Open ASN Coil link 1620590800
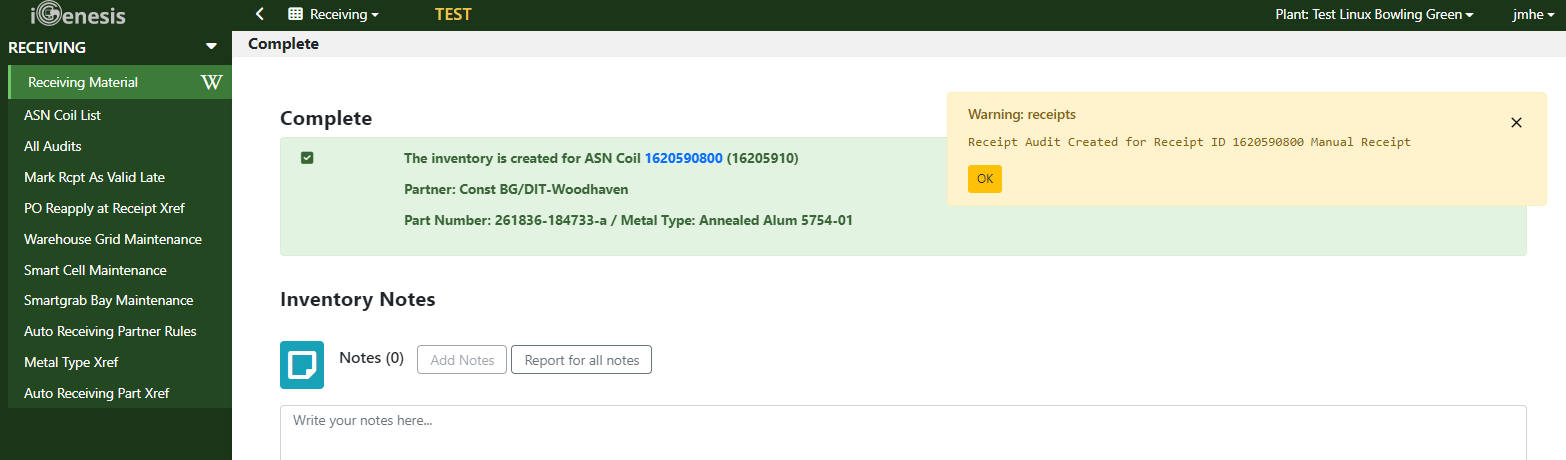 [683, 158]
